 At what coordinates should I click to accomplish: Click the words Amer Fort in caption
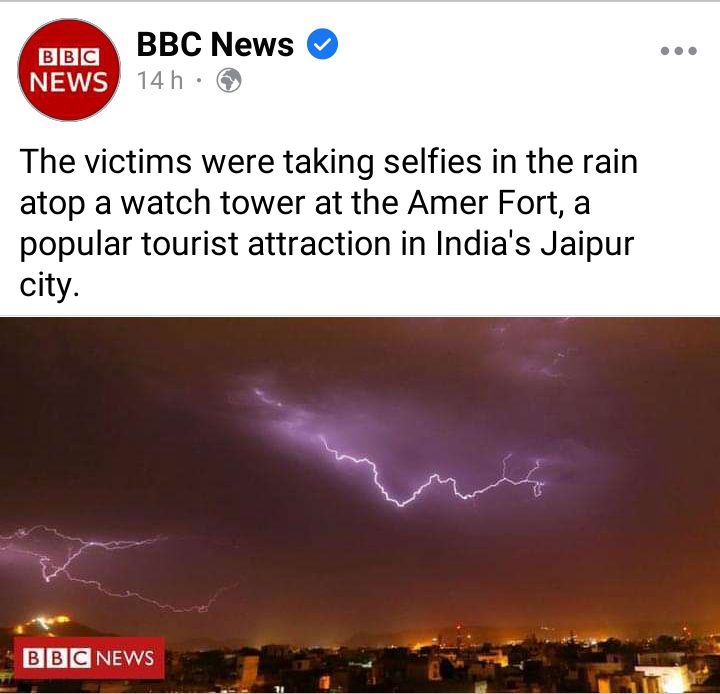(482, 202)
